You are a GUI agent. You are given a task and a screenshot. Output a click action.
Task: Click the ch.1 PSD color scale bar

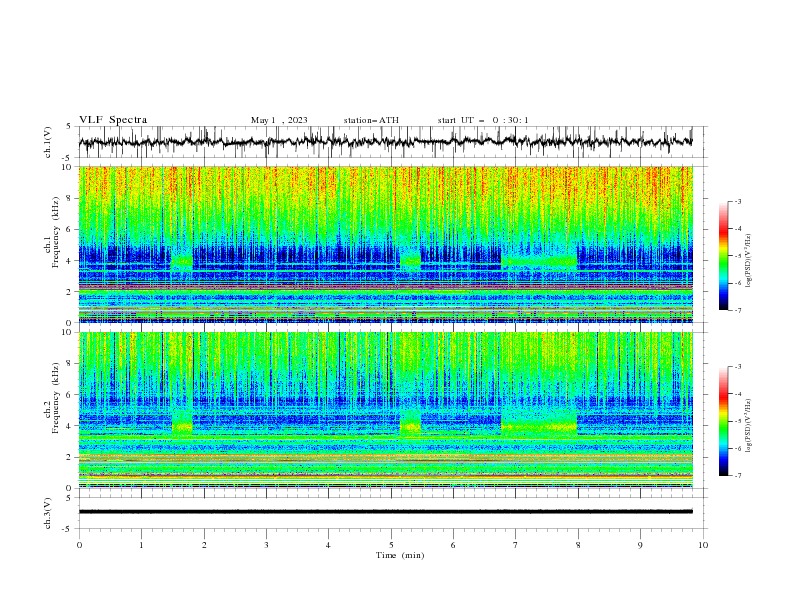click(x=723, y=256)
